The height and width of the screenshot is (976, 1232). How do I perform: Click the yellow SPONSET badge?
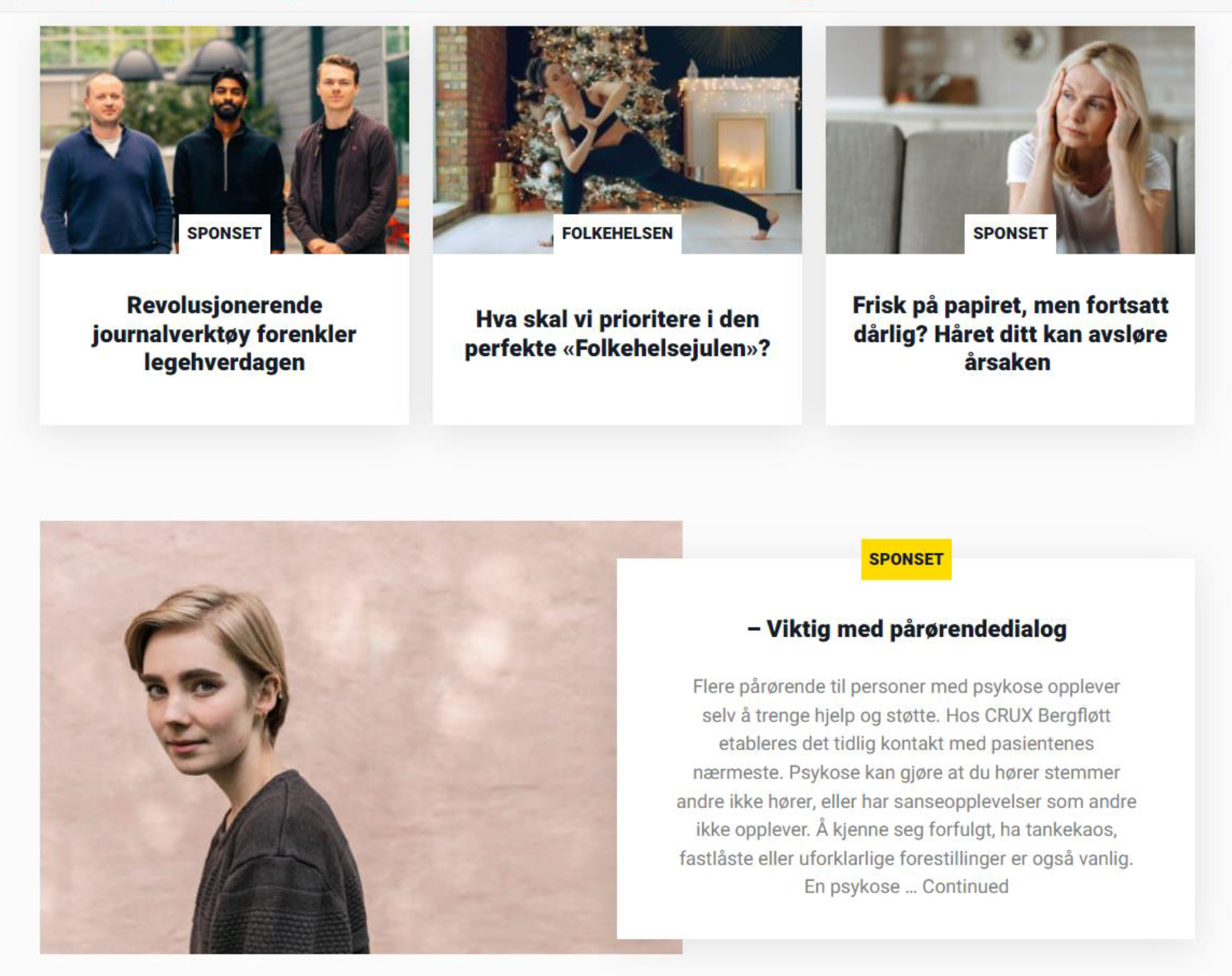(x=906, y=559)
